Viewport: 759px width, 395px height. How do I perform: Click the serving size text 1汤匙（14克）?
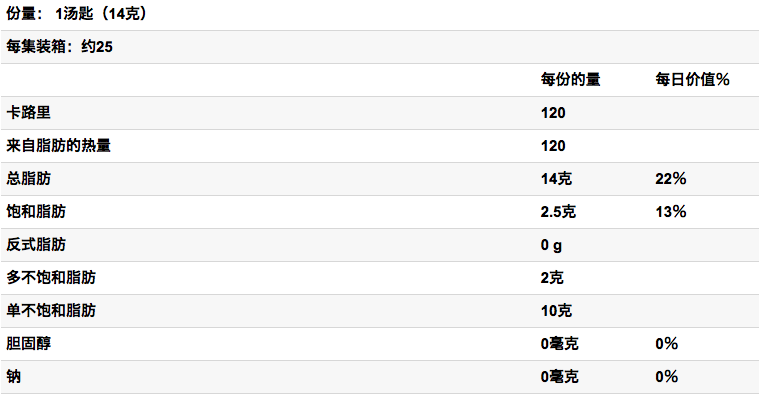pos(102,14)
